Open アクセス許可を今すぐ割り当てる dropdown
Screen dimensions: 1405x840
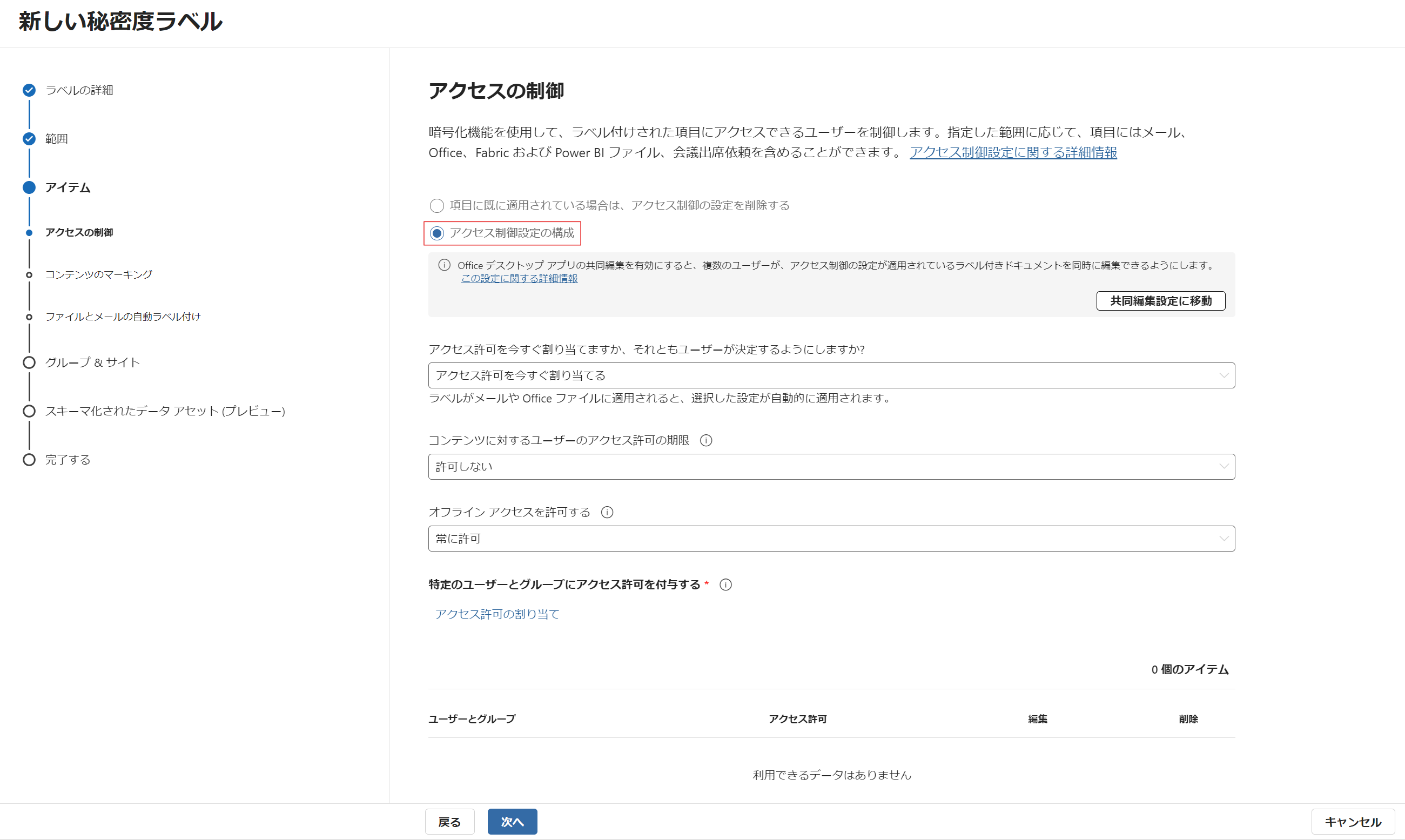pyautogui.click(x=831, y=375)
